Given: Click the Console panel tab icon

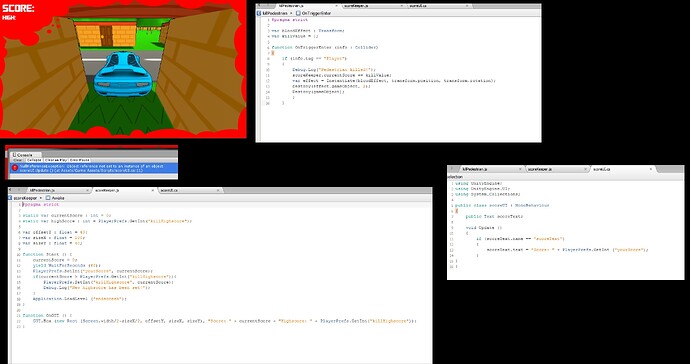Looking at the screenshot, I should [x=14, y=155].
